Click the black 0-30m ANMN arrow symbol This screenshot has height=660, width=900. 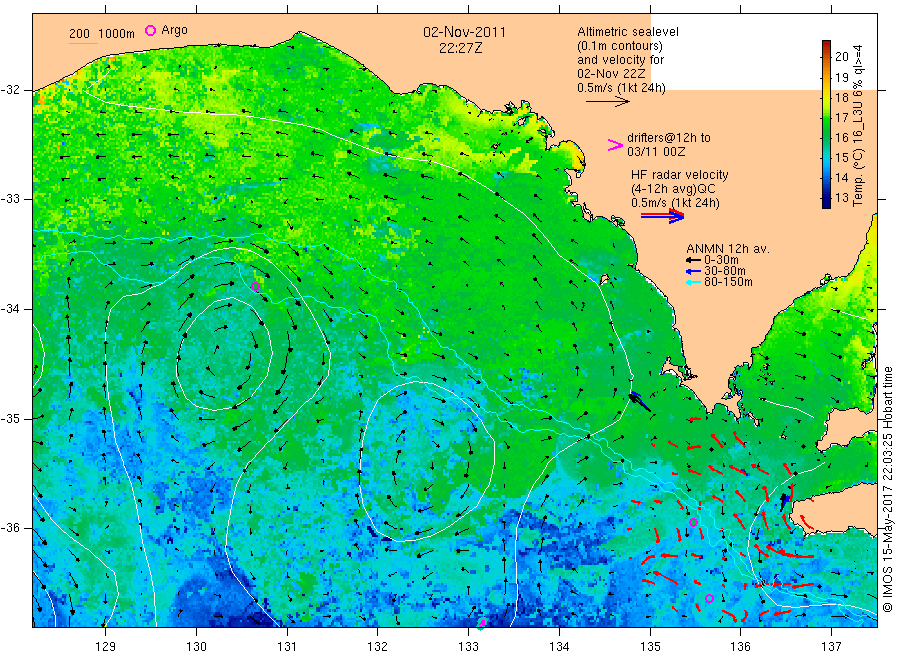693,260
